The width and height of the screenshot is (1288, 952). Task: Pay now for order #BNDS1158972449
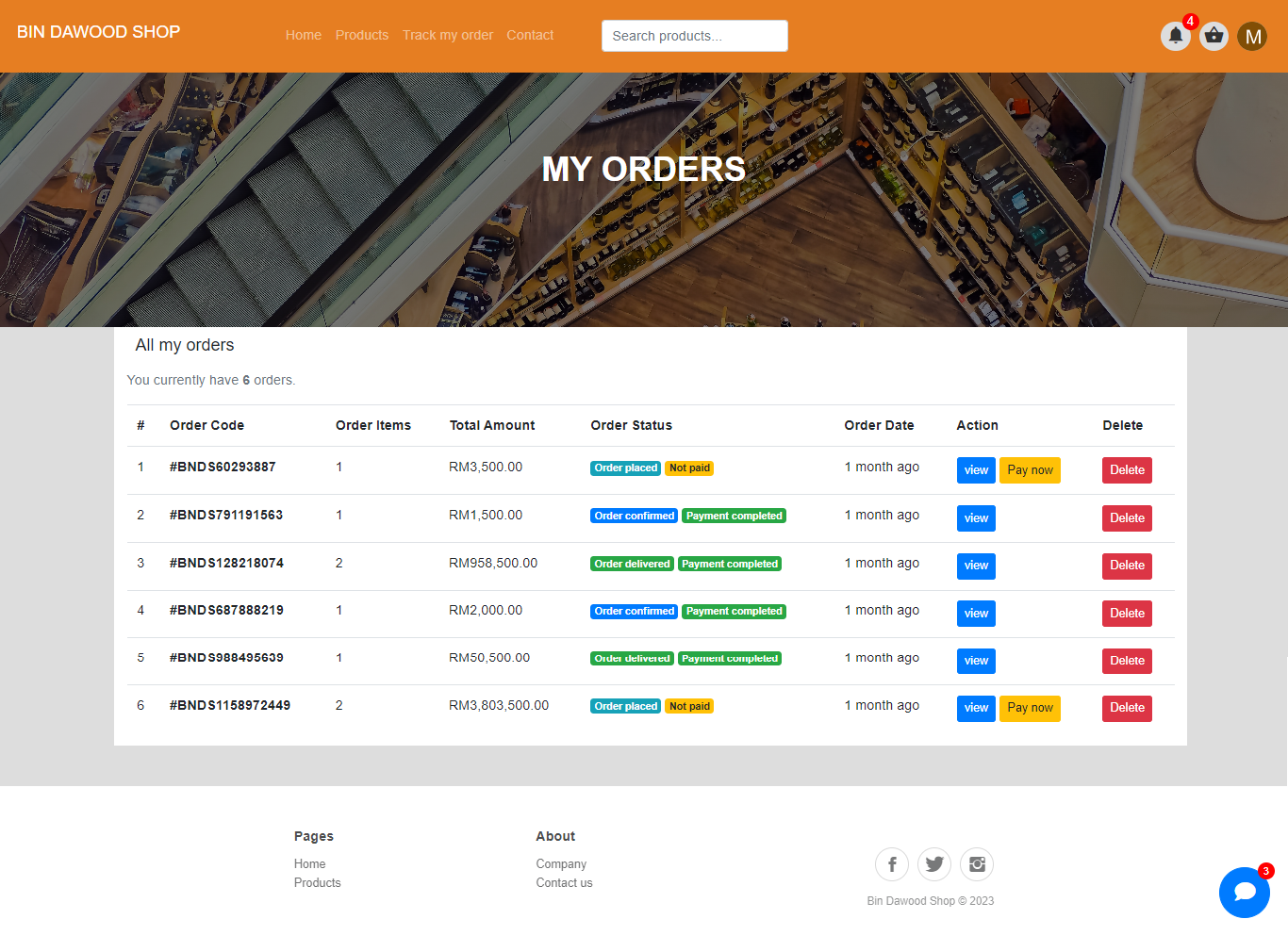click(1030, 708)
